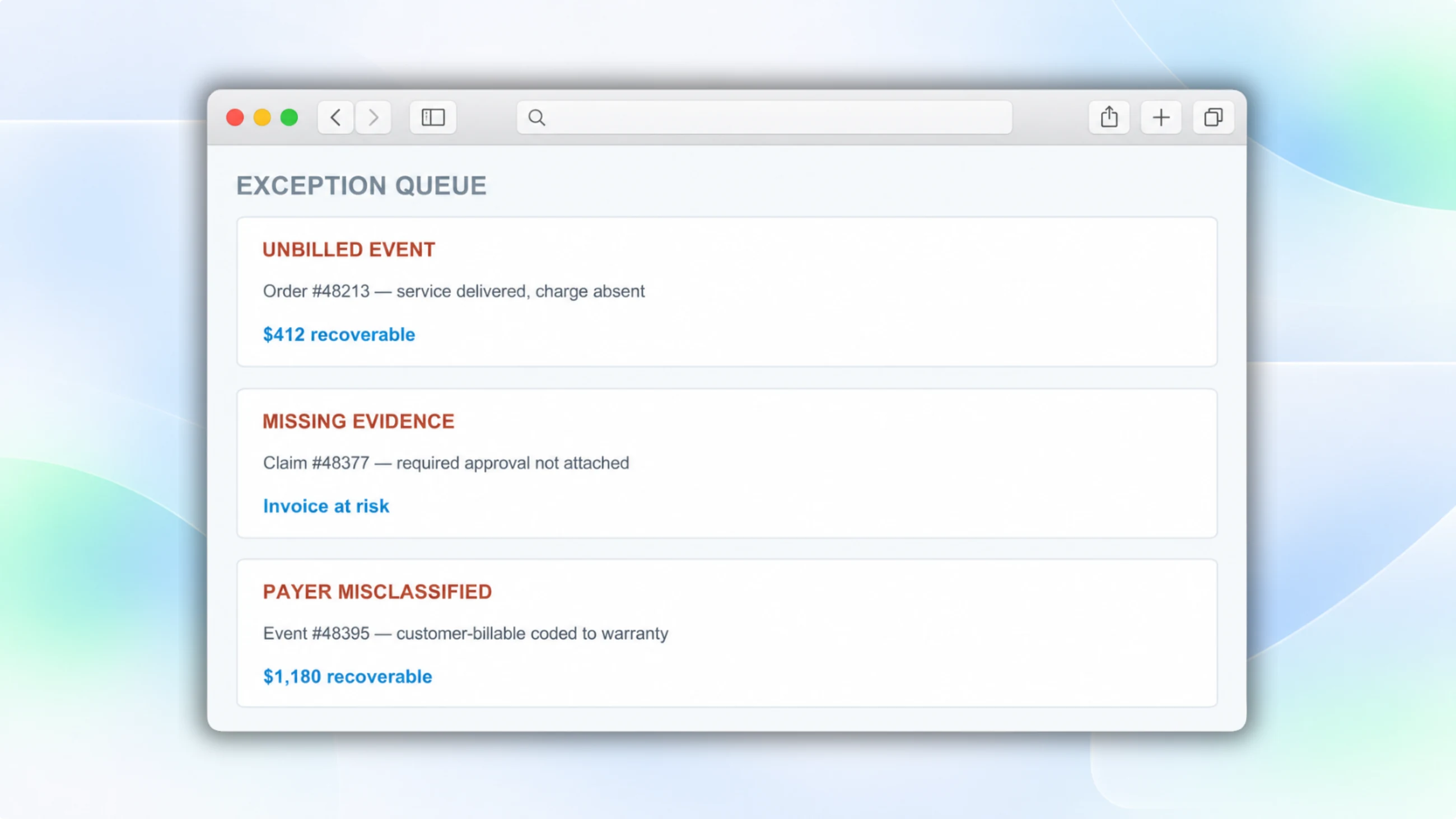This screenshot has height=819, width=1456.
Task: Open the share sheet icon
Action: pyautogui.click(x=1109, y=118)
